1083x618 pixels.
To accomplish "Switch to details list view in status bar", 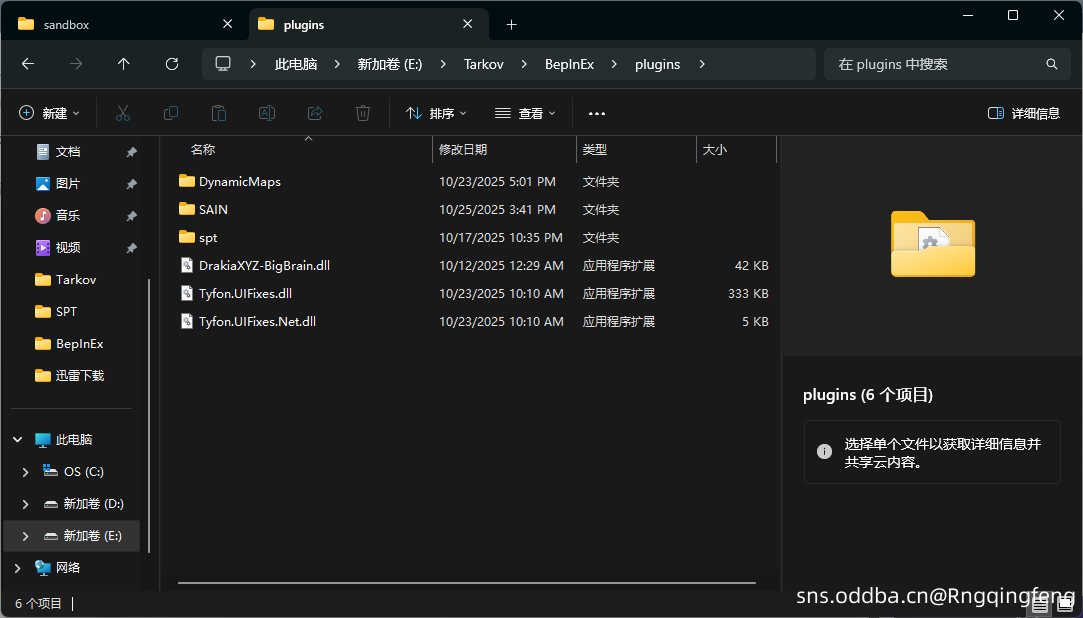I will coord(1041,604).
